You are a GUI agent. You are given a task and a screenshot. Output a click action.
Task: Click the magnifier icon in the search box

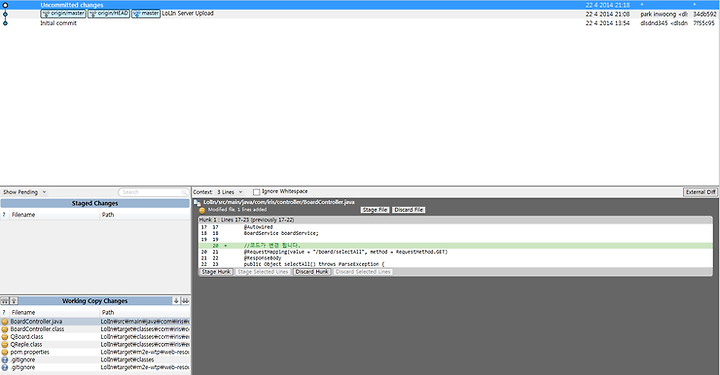pyautogui.click(x=184, y=192)
